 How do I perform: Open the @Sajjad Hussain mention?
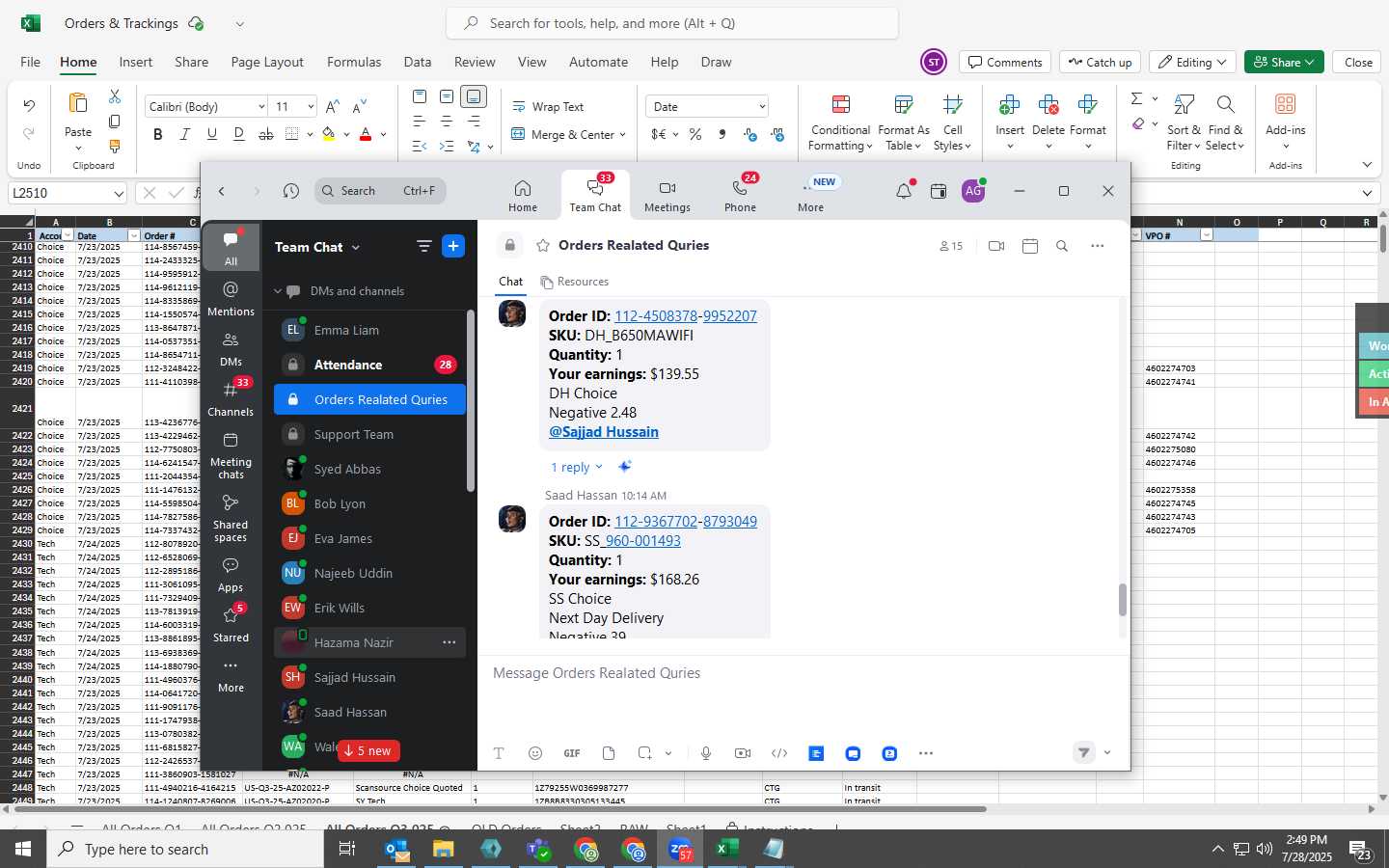point(604,432)
